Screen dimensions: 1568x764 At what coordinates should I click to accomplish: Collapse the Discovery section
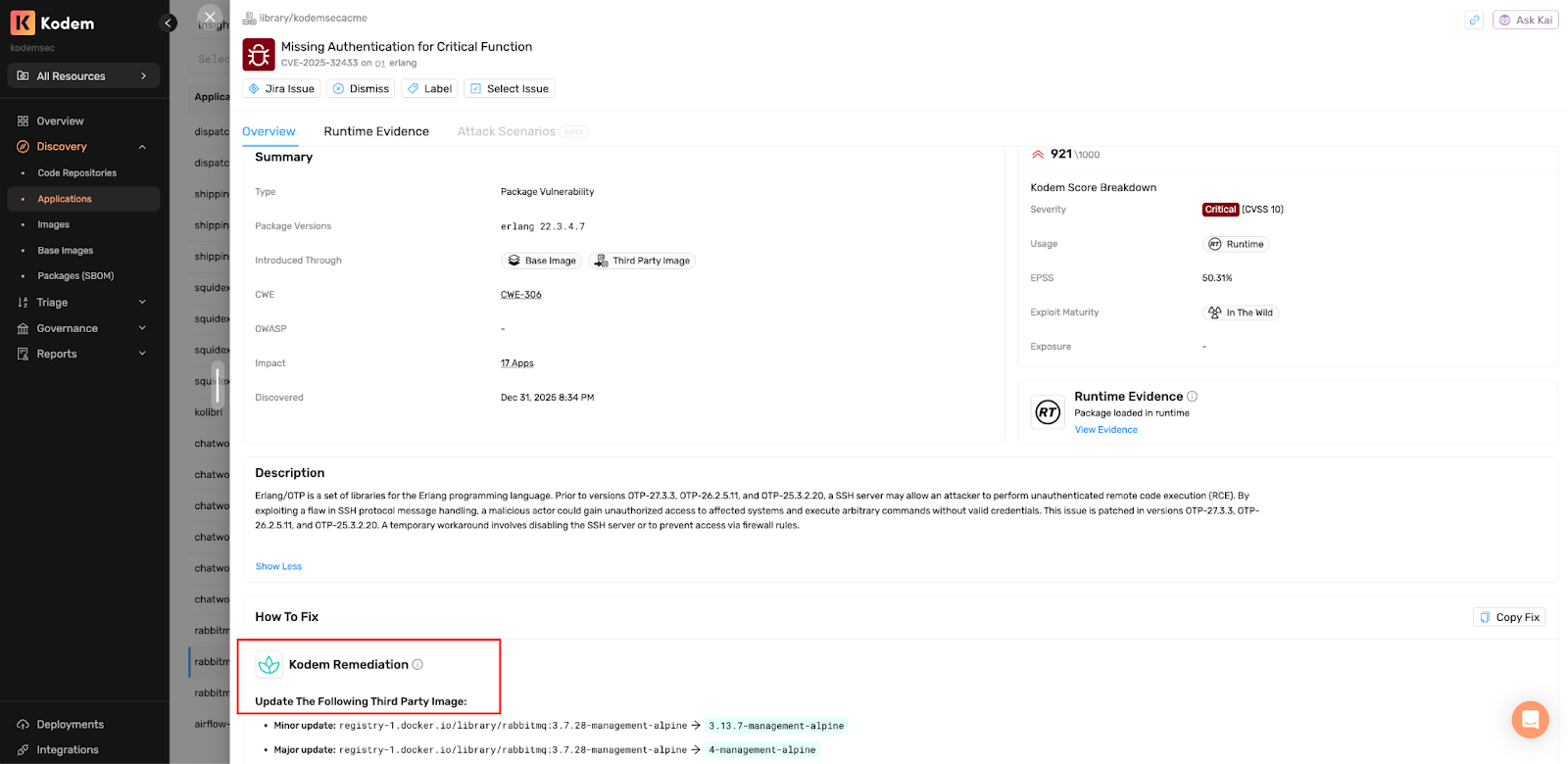pos(142,147)
